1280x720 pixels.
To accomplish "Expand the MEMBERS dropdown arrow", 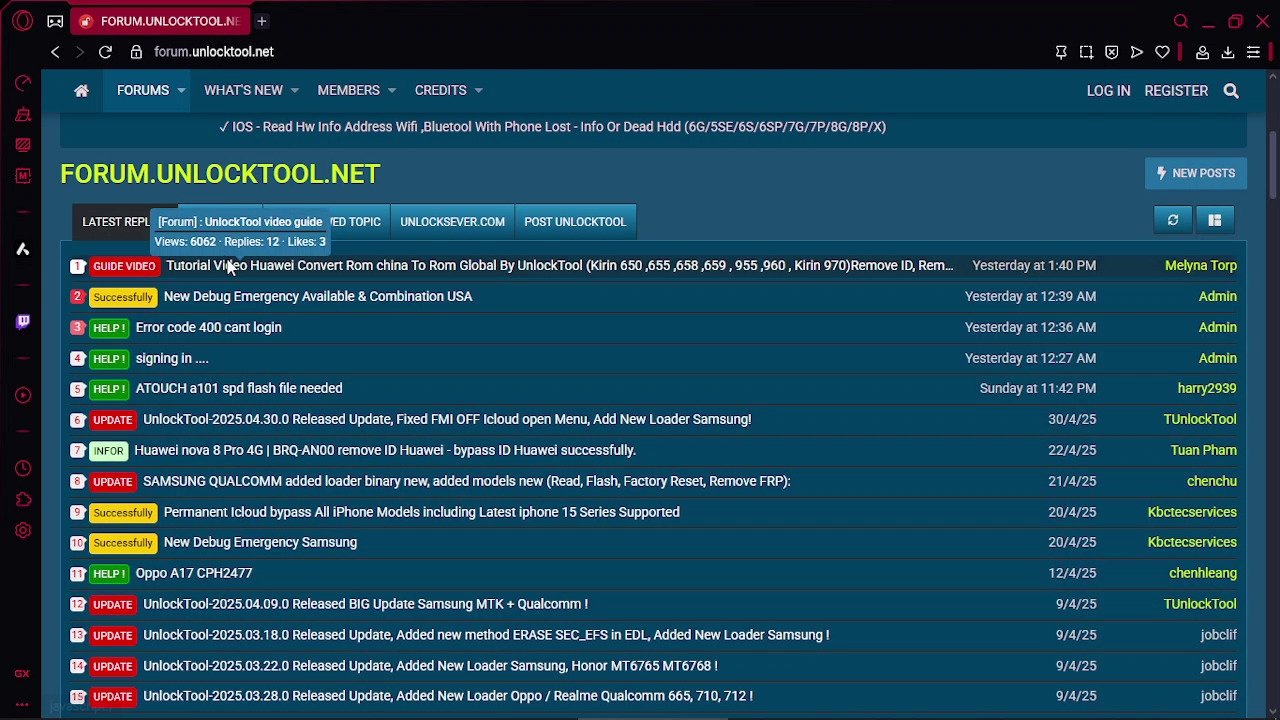I will tap(391, 91).
